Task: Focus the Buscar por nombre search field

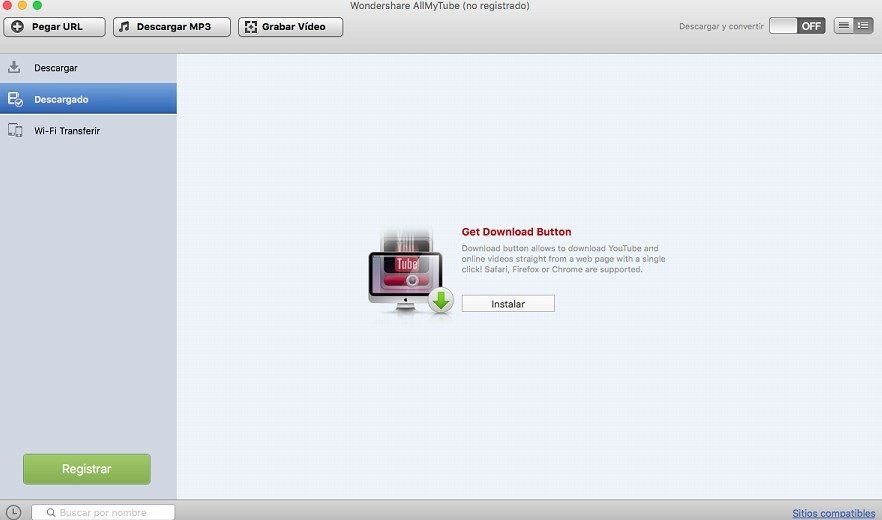Action: (x=103, y=512)
